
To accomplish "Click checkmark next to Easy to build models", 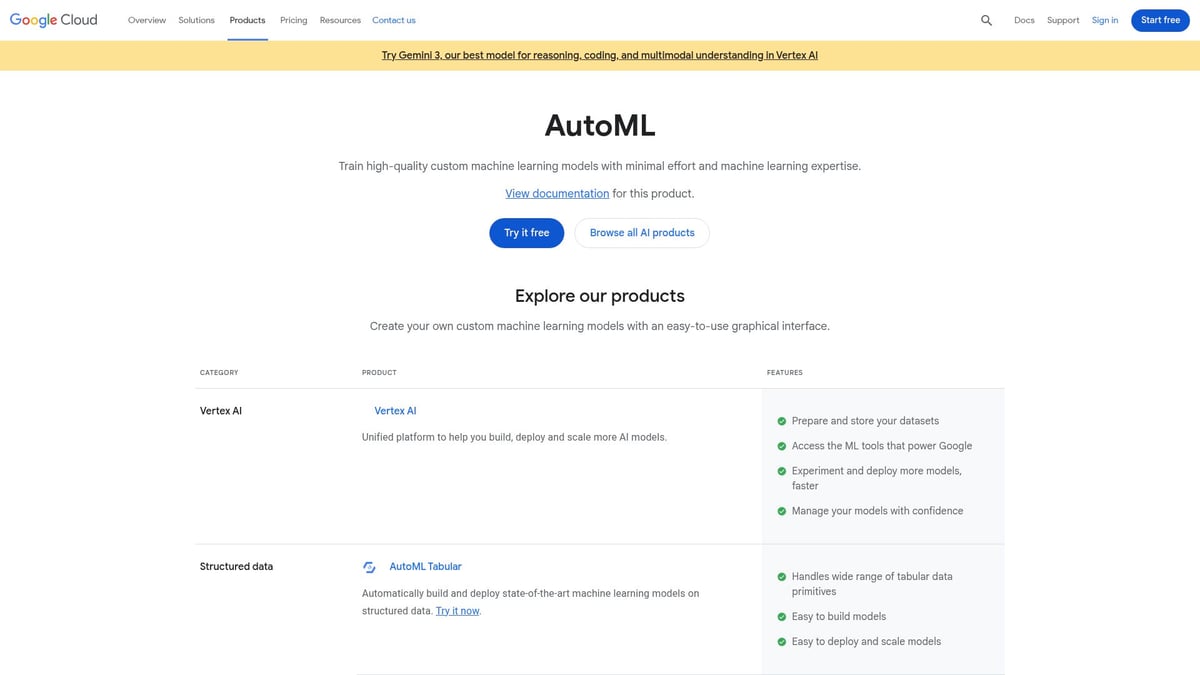I will (782, 617).
